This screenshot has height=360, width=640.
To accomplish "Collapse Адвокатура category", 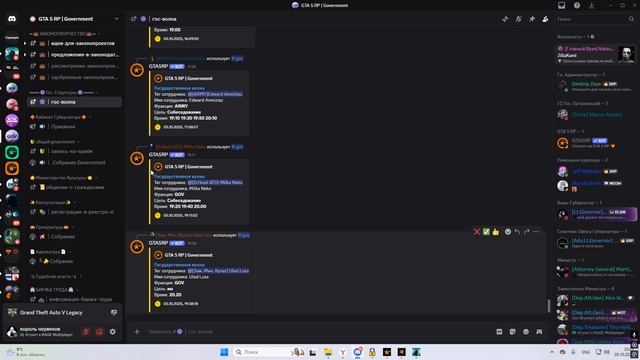I will coord(51,252).
